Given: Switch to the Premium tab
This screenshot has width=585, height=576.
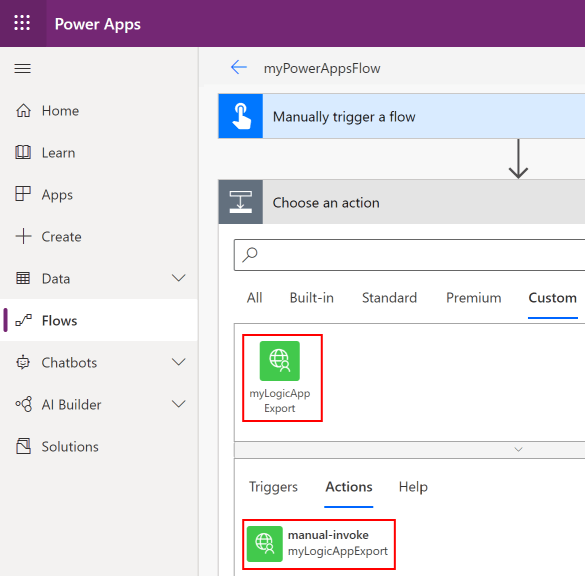Looking at the screenshot, I should tap(474, 298).
